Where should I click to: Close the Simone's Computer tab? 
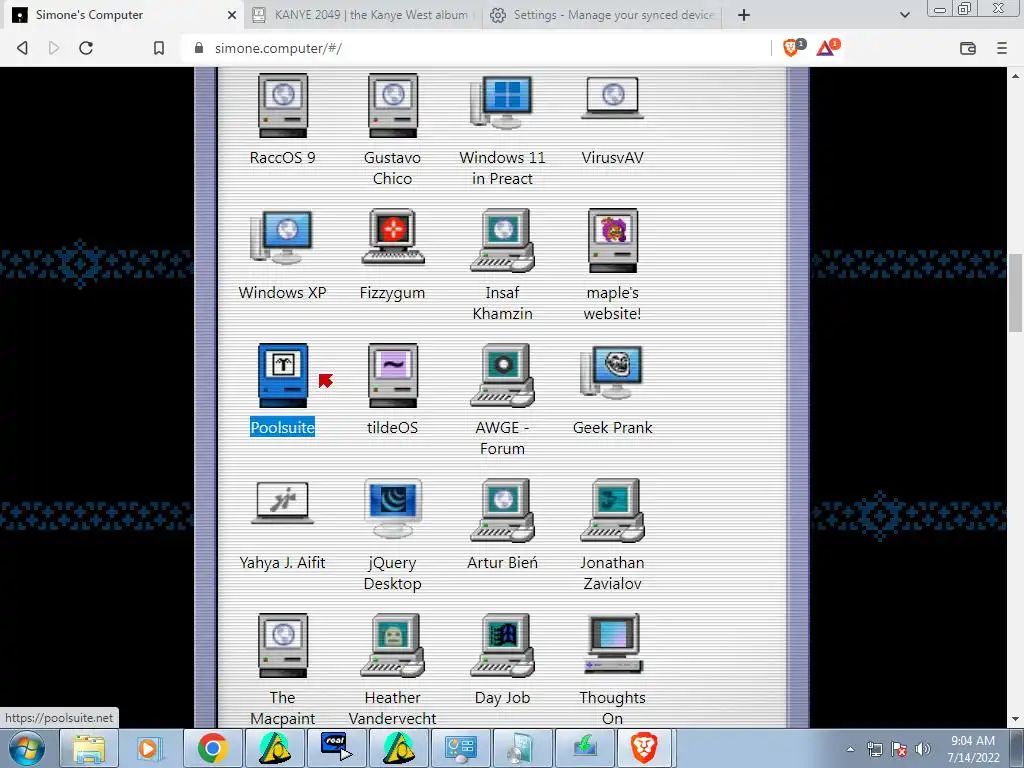coord(231,15)
